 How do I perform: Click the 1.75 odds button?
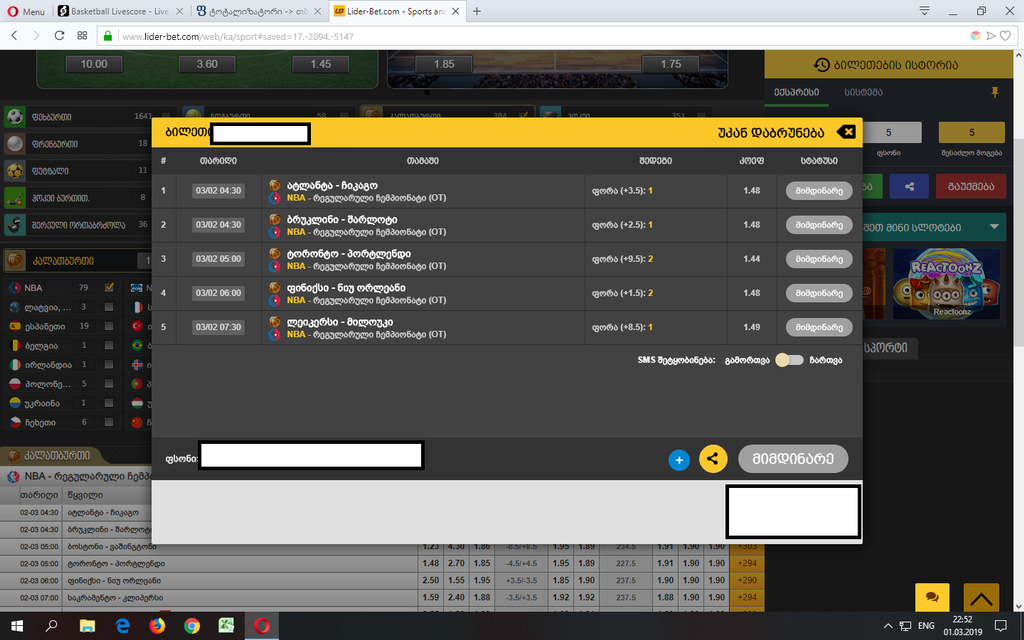click(x=671, y=64)
